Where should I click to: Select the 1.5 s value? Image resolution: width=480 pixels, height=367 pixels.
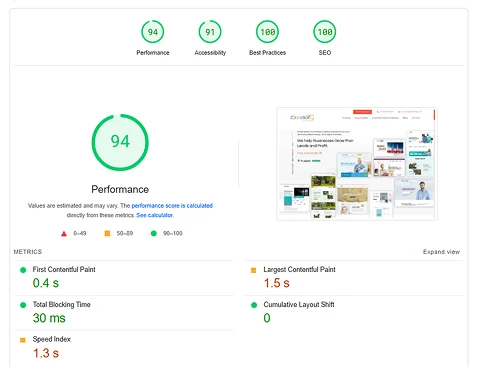pos(277,283)
